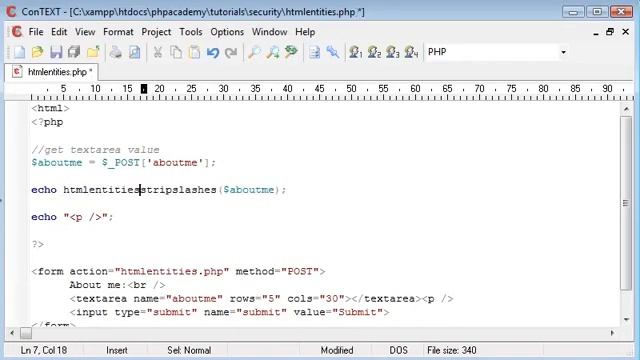This screenshot has width=640, height=360.
Task: Click the blue tools icon beside word wrap
Action: pos(333,52)
